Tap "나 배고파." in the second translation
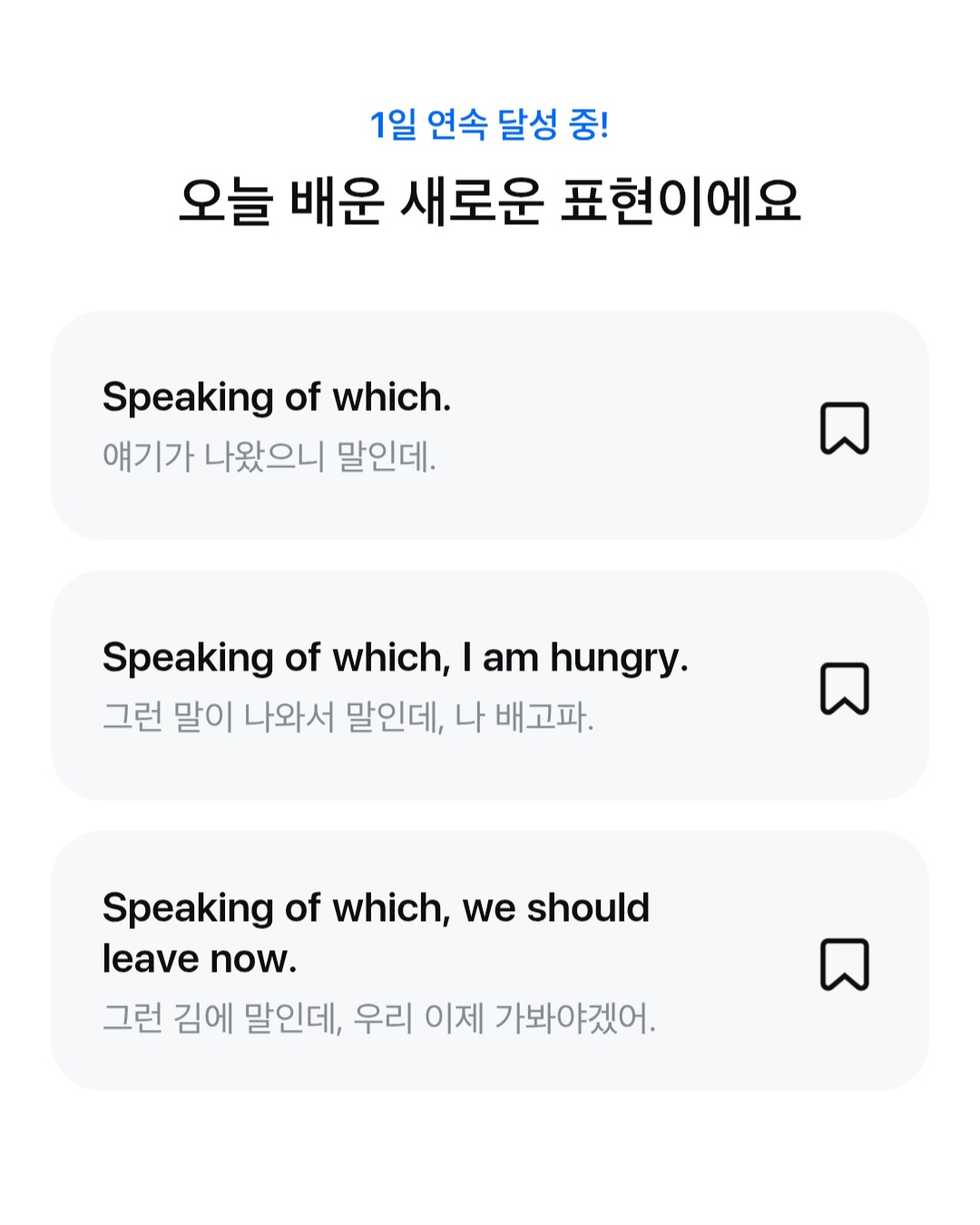This screenshot has height=1225, width=980. [x=524, y=717]
